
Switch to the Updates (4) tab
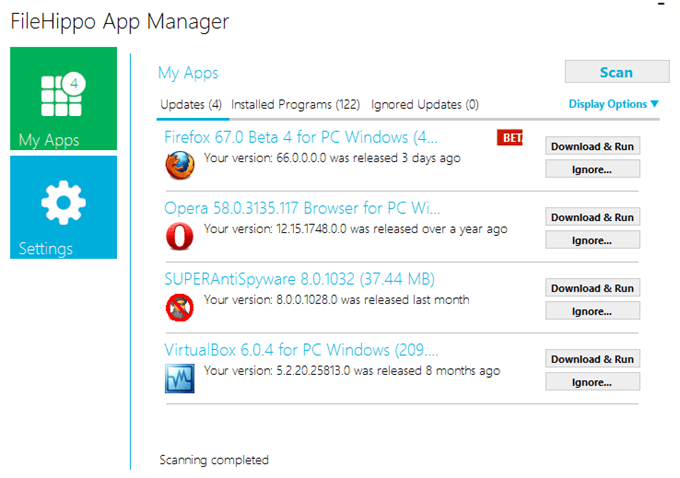pyautogui.click(x=190, y=104)
